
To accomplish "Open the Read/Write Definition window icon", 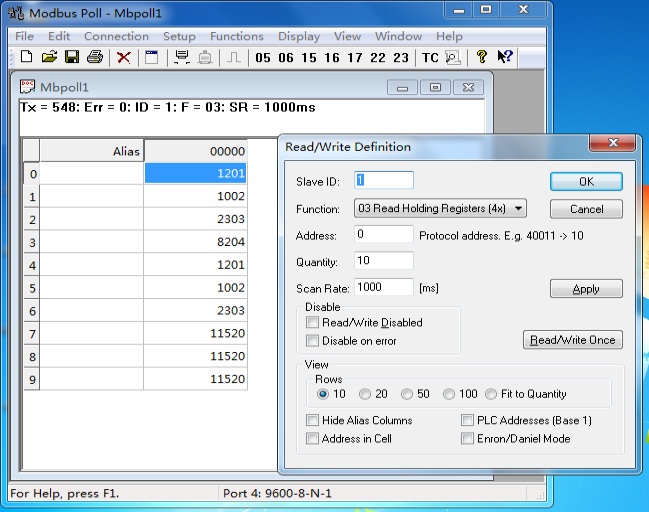I will pyautogui.click(x=151, y=57).
